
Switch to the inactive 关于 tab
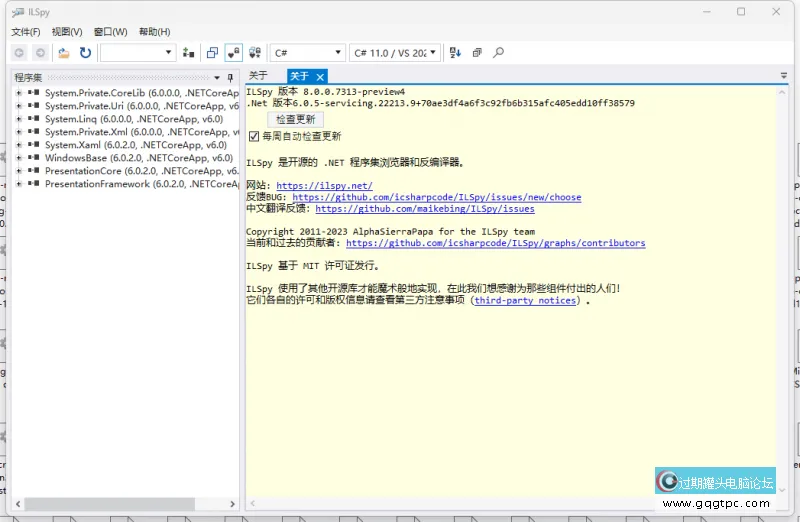tap(258, 76)
